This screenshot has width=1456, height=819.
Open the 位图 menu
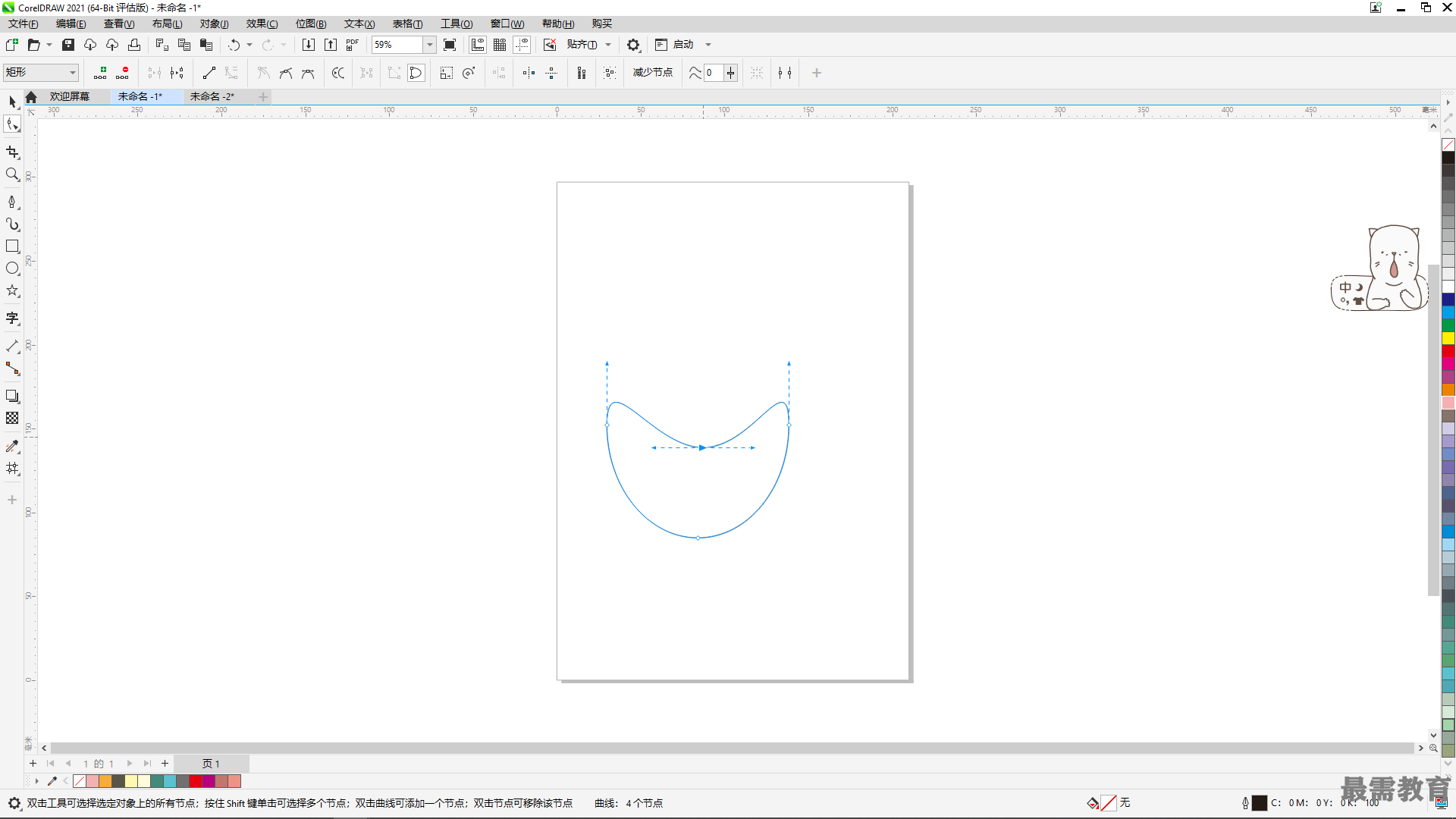[311, 24]
